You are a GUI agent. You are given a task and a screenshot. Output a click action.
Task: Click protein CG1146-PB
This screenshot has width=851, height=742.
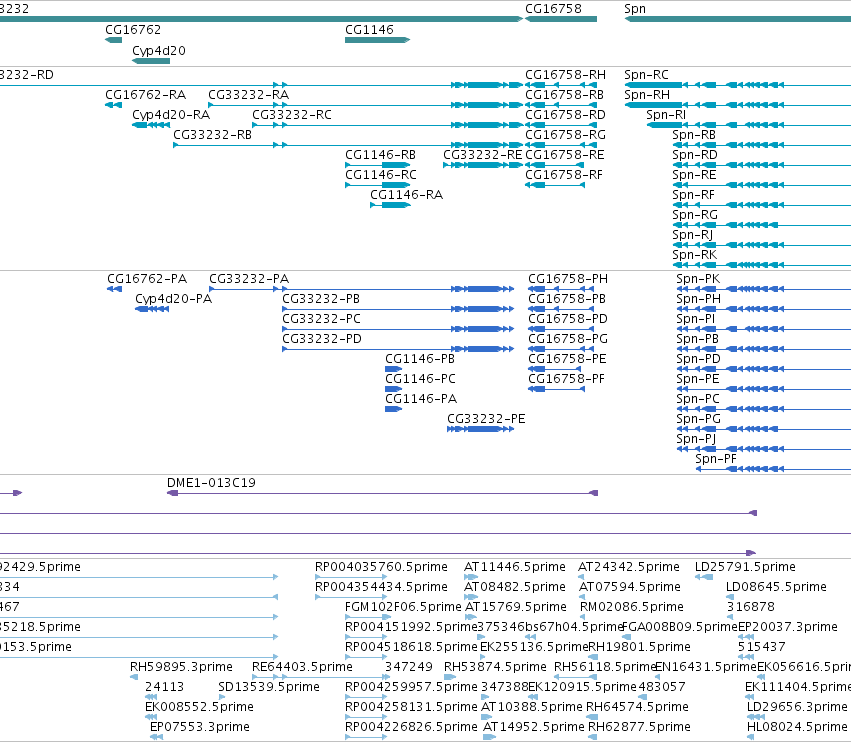tap(420, 359)
